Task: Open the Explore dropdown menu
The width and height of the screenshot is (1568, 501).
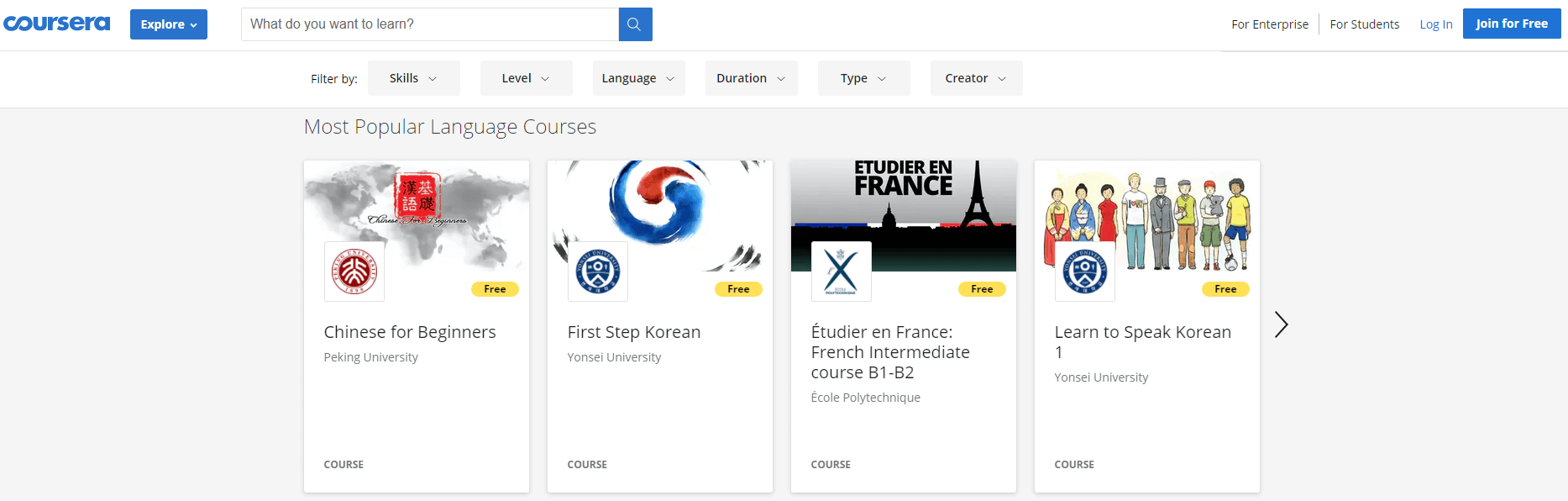Action: (169, 24)
